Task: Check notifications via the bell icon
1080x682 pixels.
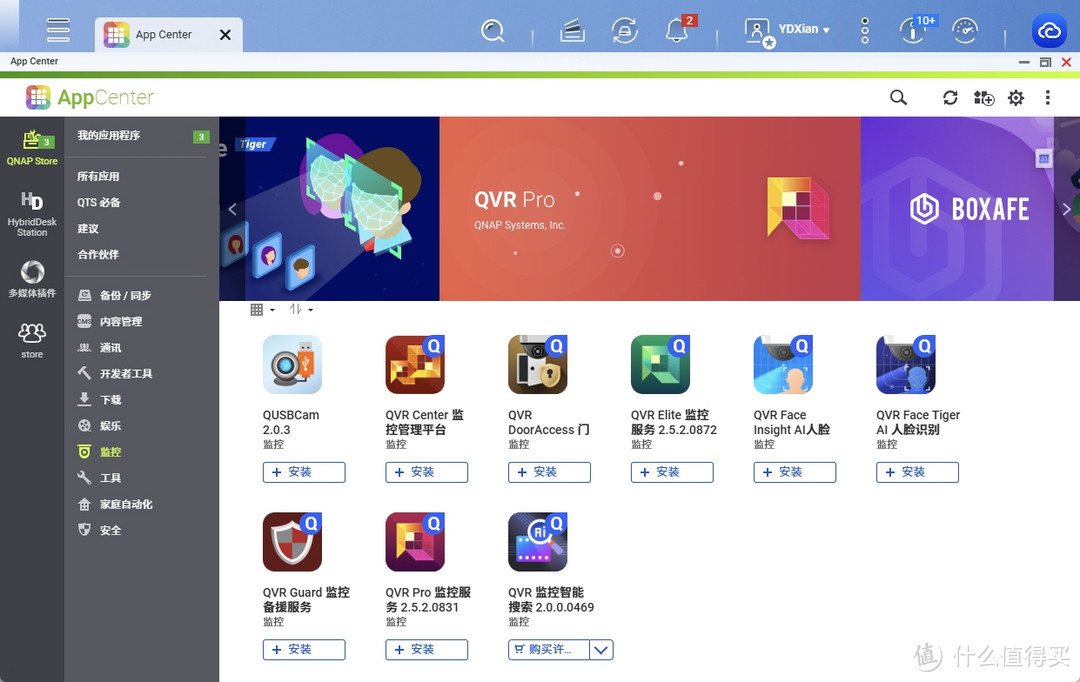Action: click(x=676, y=30)
